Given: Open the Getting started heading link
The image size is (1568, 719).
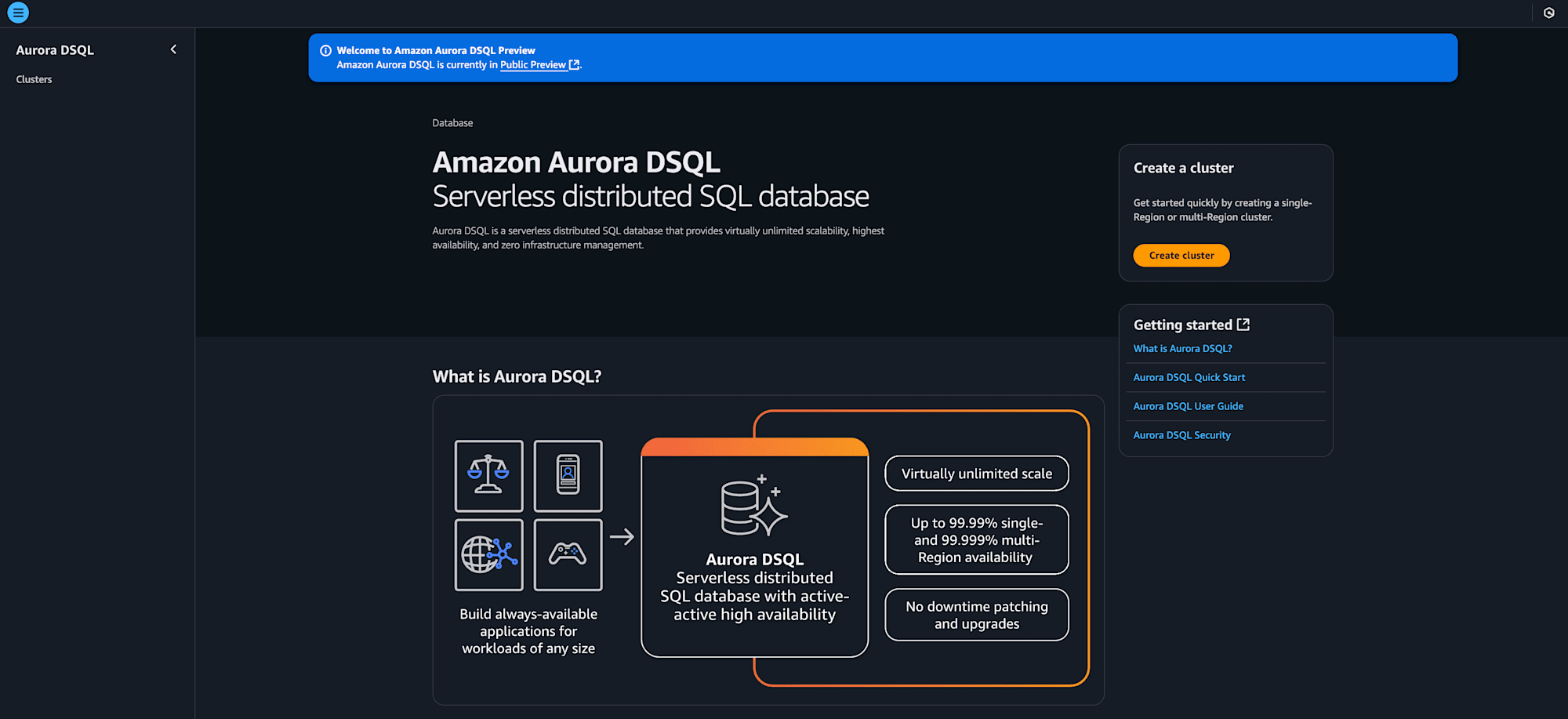Looking at the screenshot, I should tap(1182, 325).
